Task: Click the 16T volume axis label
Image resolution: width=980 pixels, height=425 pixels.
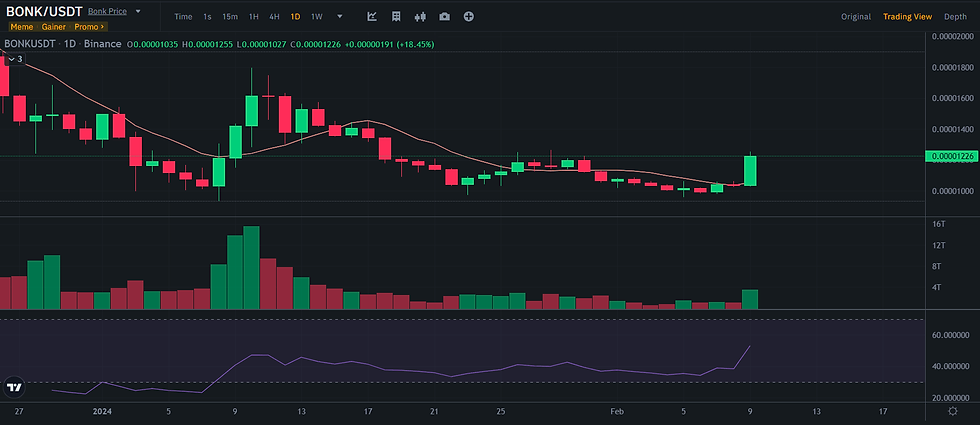Action: (x=937, y=224)
